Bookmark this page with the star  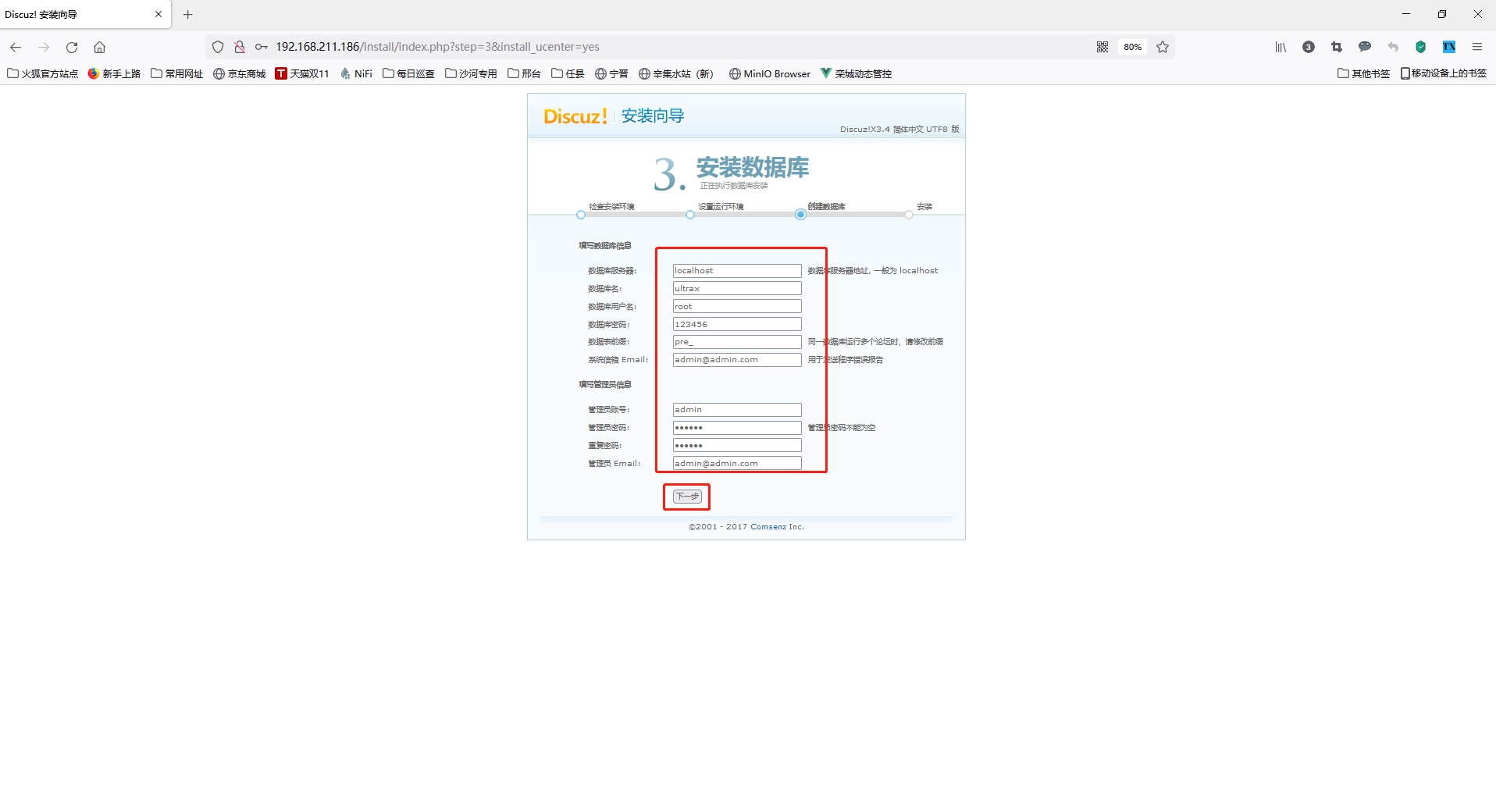[x=1163, y=47]
